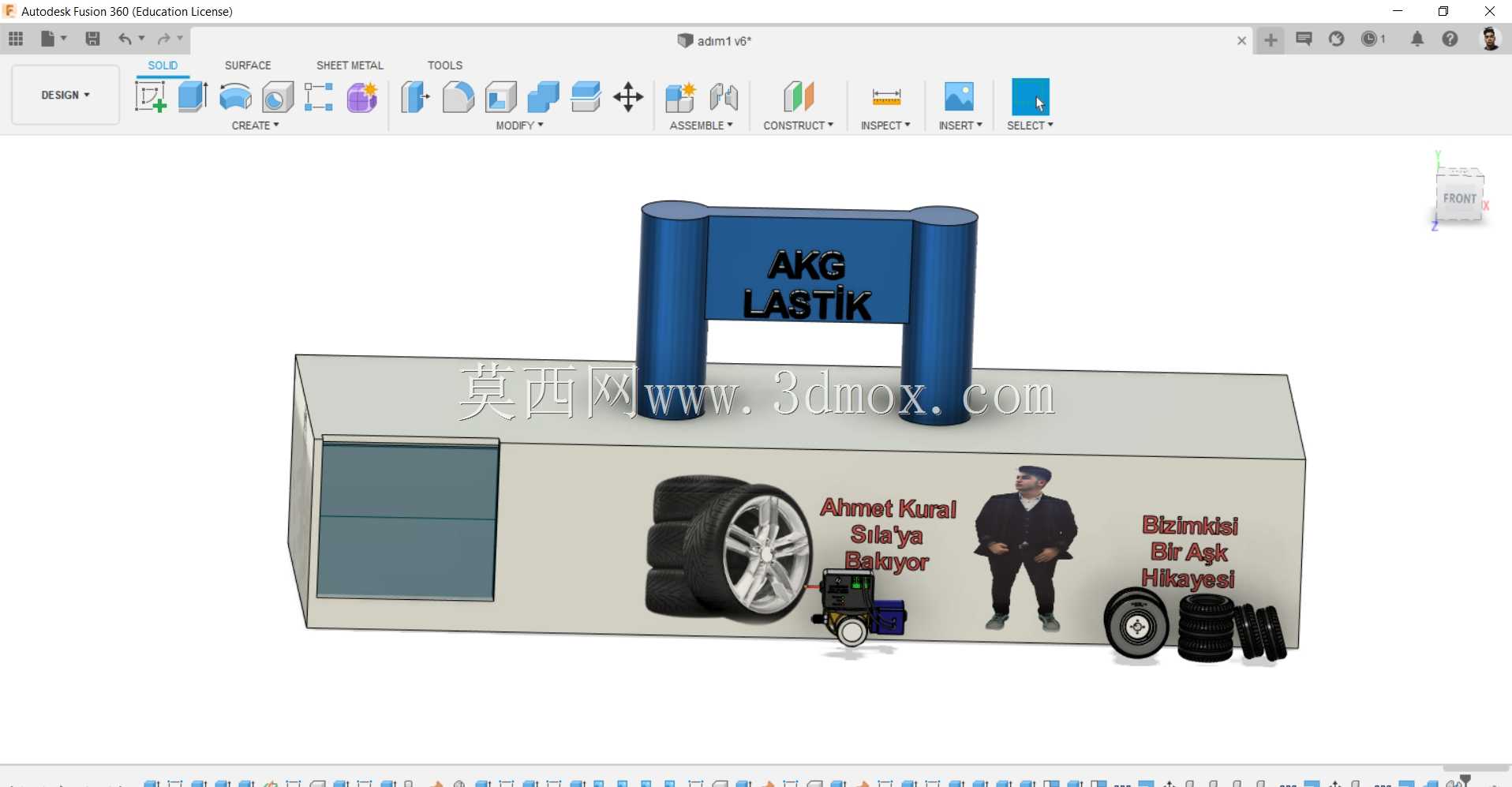Select the Press Pull tool
The image size is (1512, 787).
tap(415, 97)
